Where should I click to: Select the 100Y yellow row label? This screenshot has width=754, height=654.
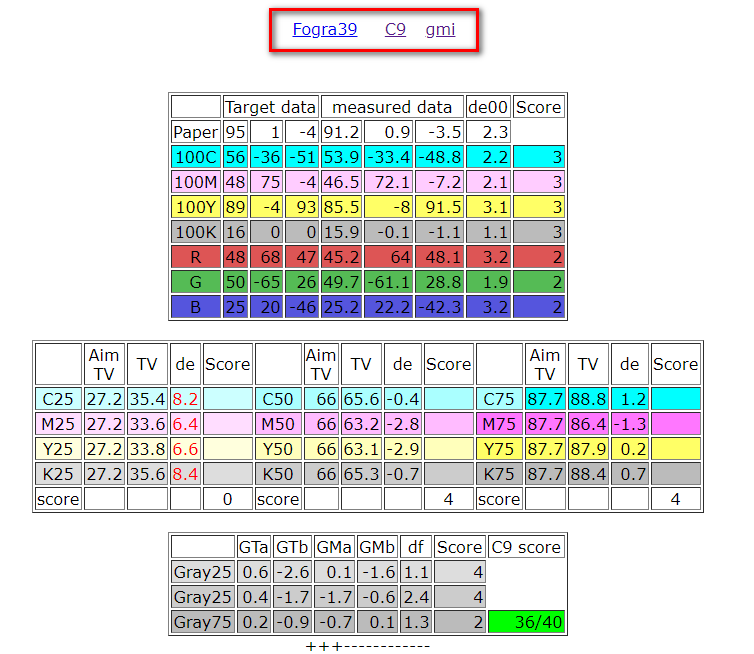[x=196, y=207]
